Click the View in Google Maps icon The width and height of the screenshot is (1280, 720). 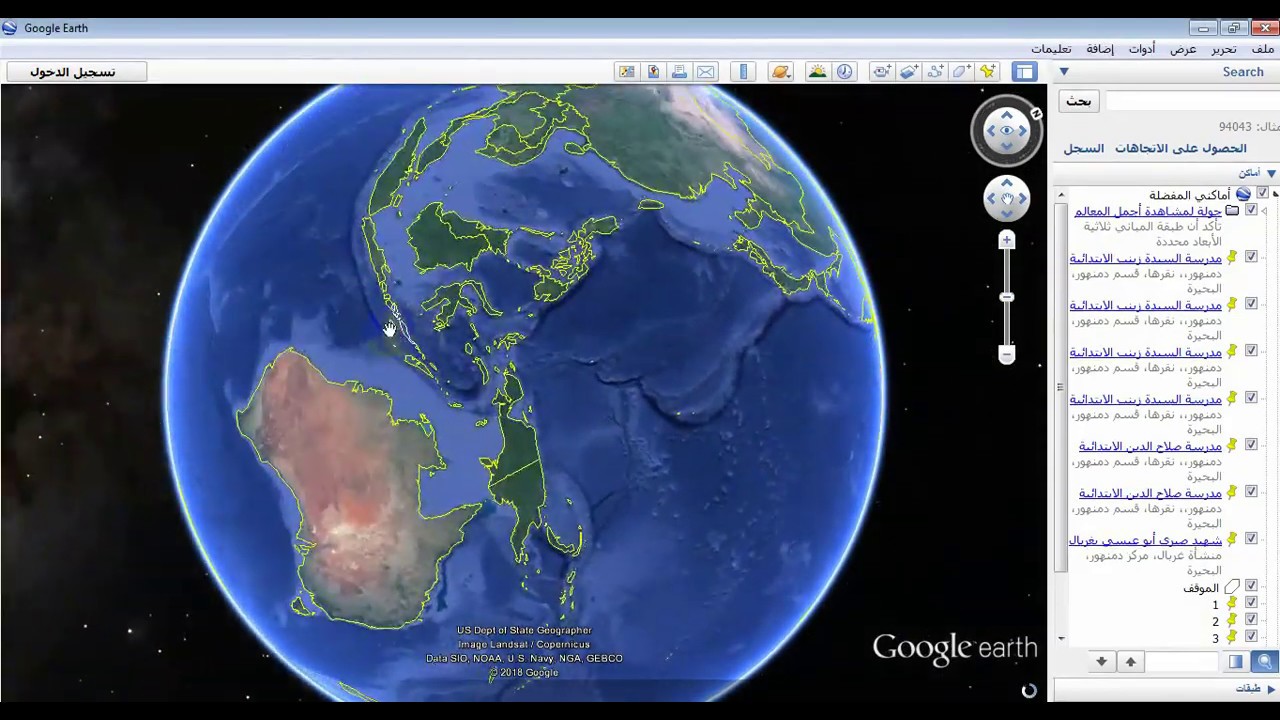pos(654,71)
